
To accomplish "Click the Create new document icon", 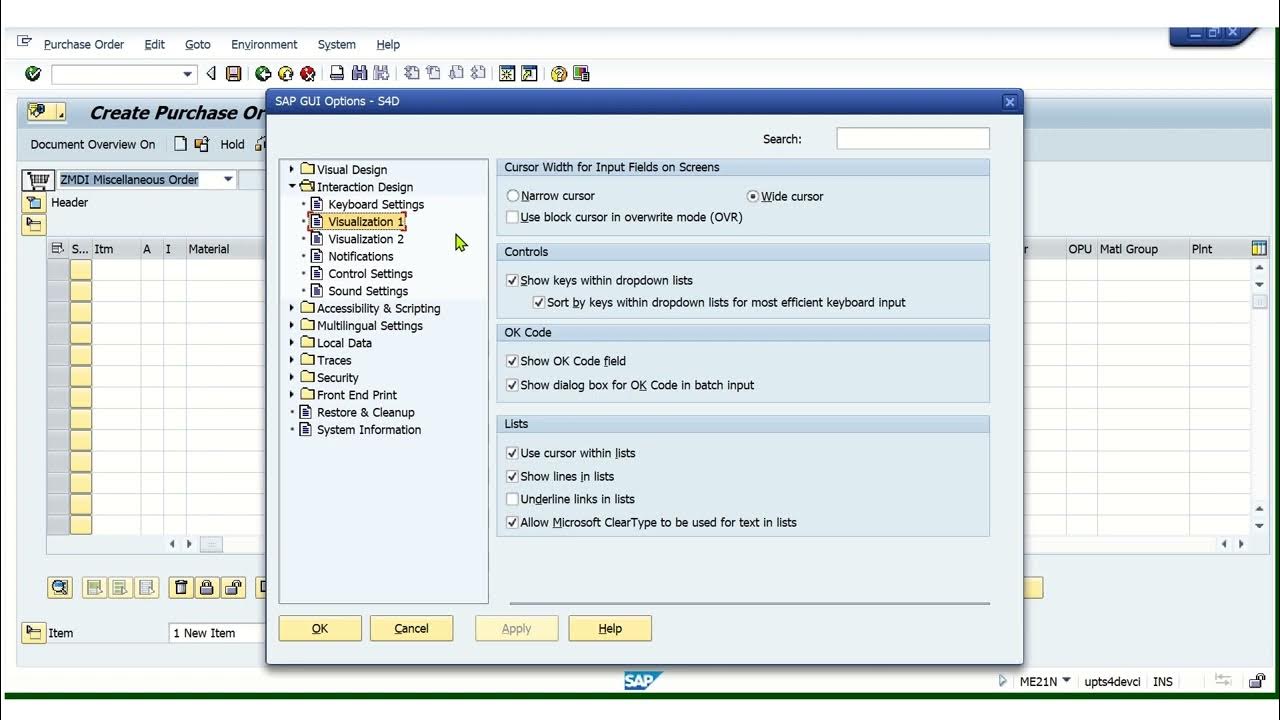I will click(x=180, y=144).
